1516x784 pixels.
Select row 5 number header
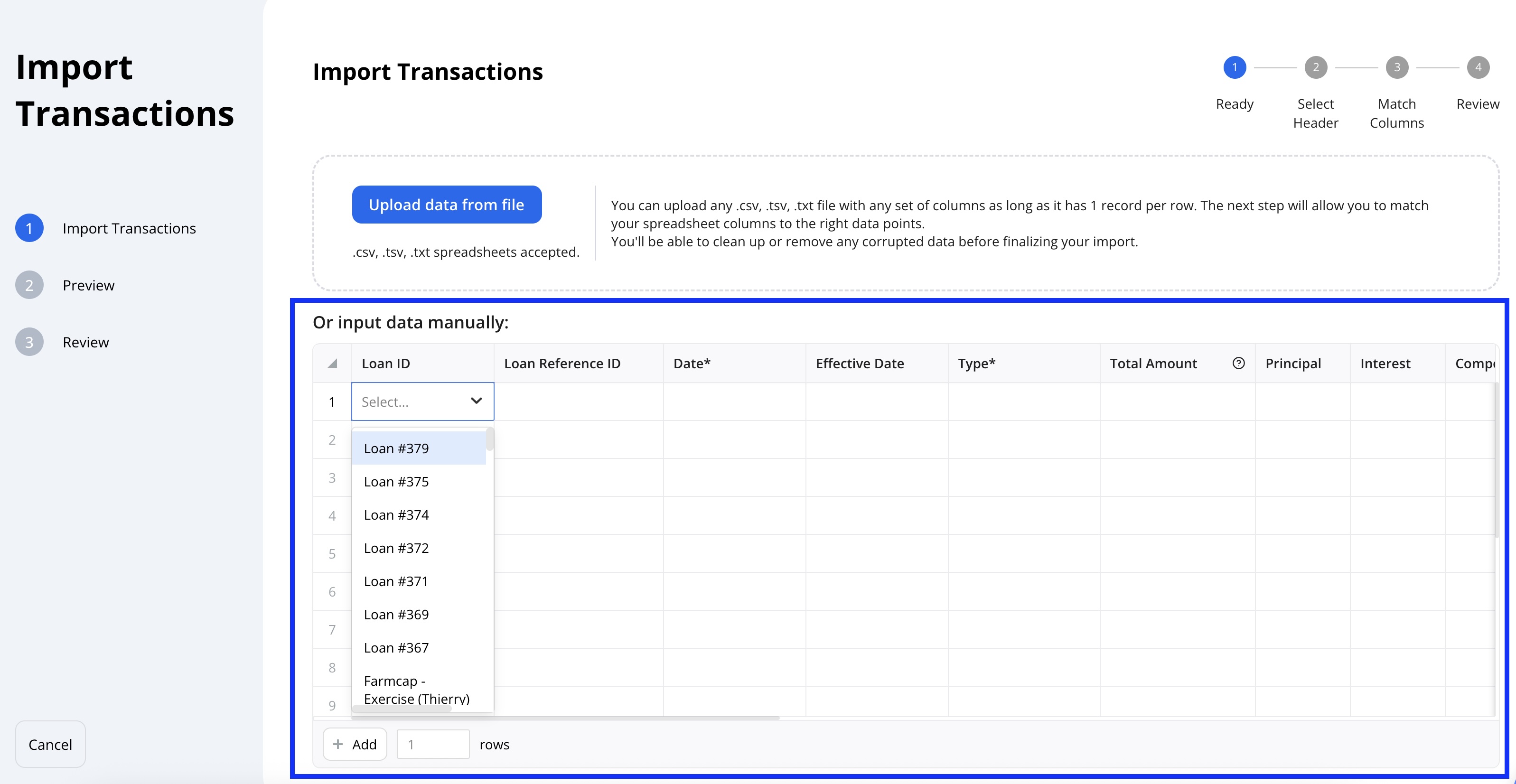[x=333, y=553]
